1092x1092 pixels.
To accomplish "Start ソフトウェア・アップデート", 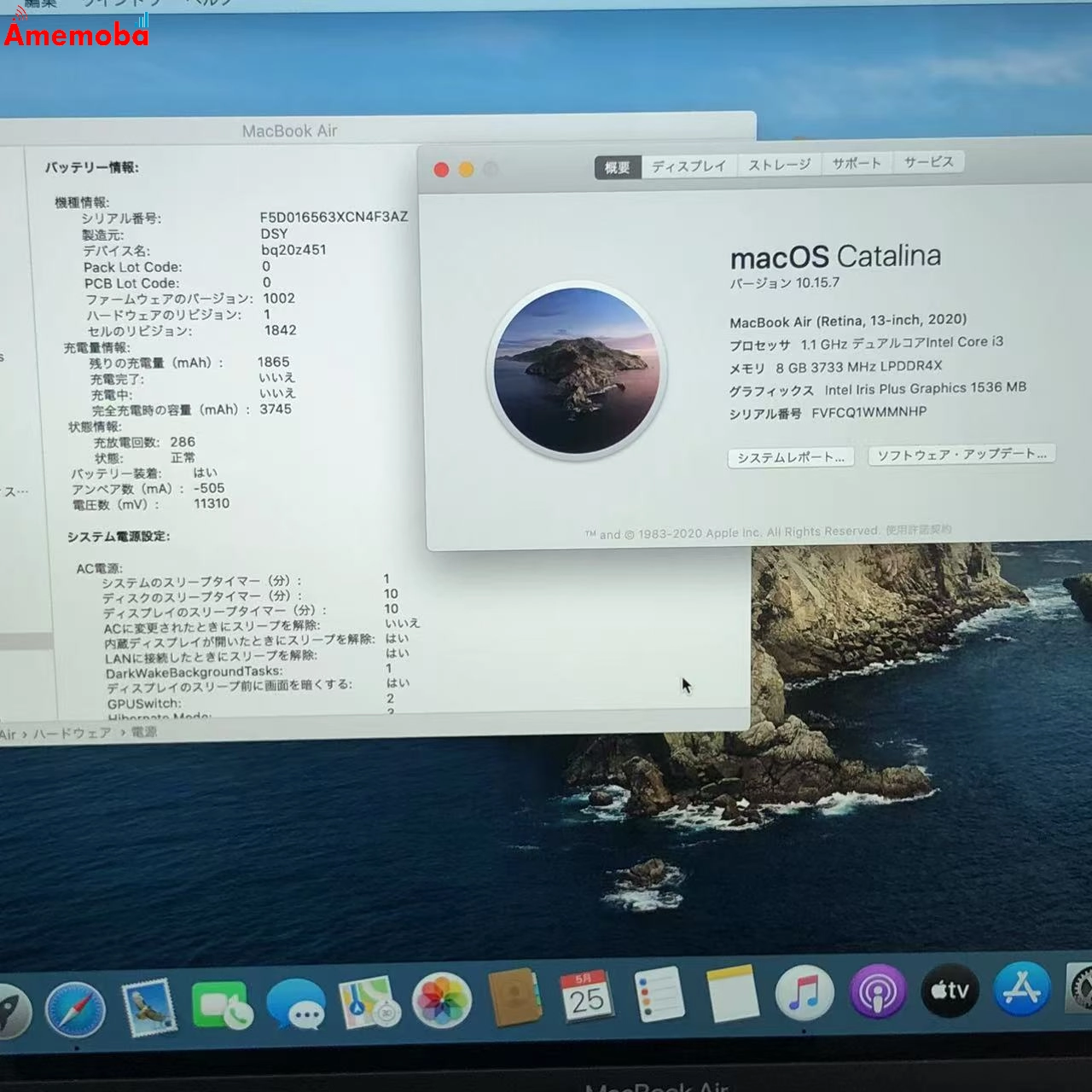I will (961, 454).
